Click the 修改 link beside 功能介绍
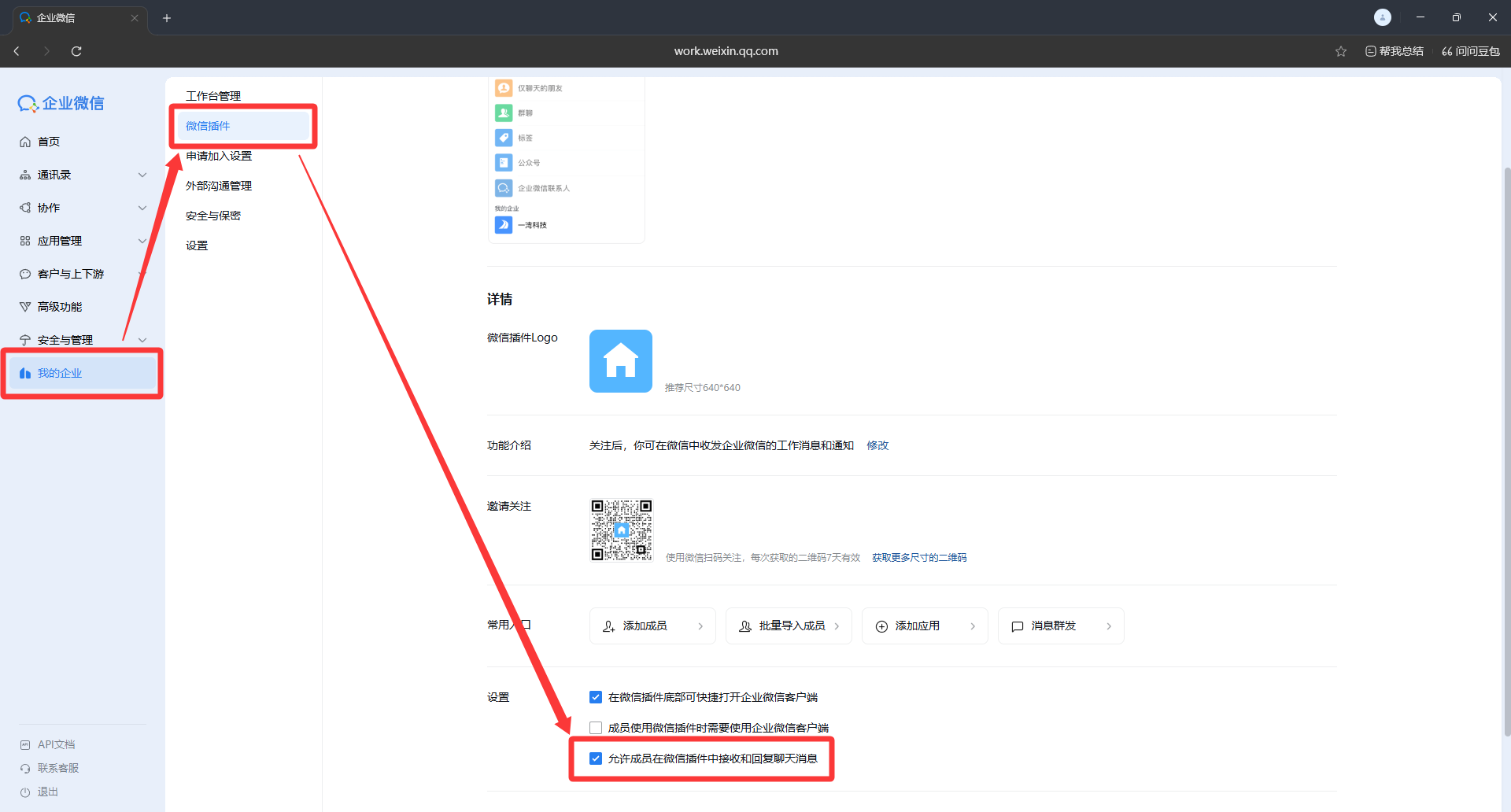Screen dimensions: 1511x812 tap(877, 445)
